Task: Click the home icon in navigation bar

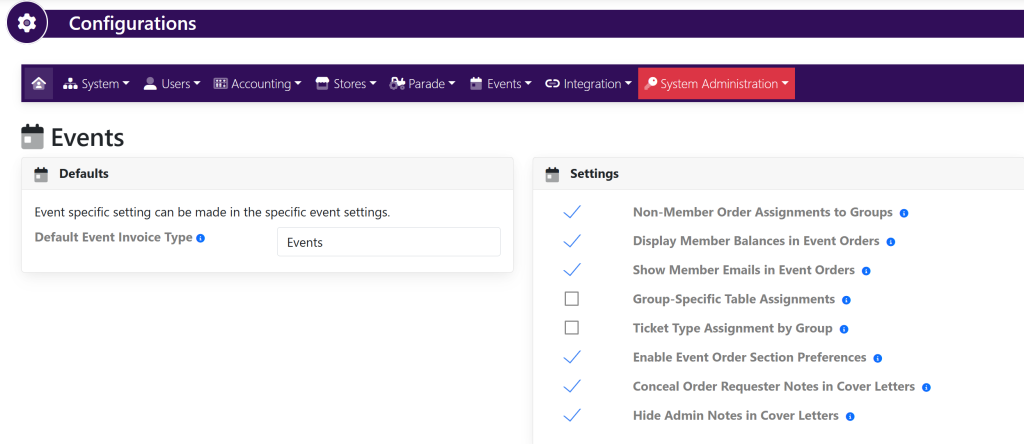Action: 38,84
